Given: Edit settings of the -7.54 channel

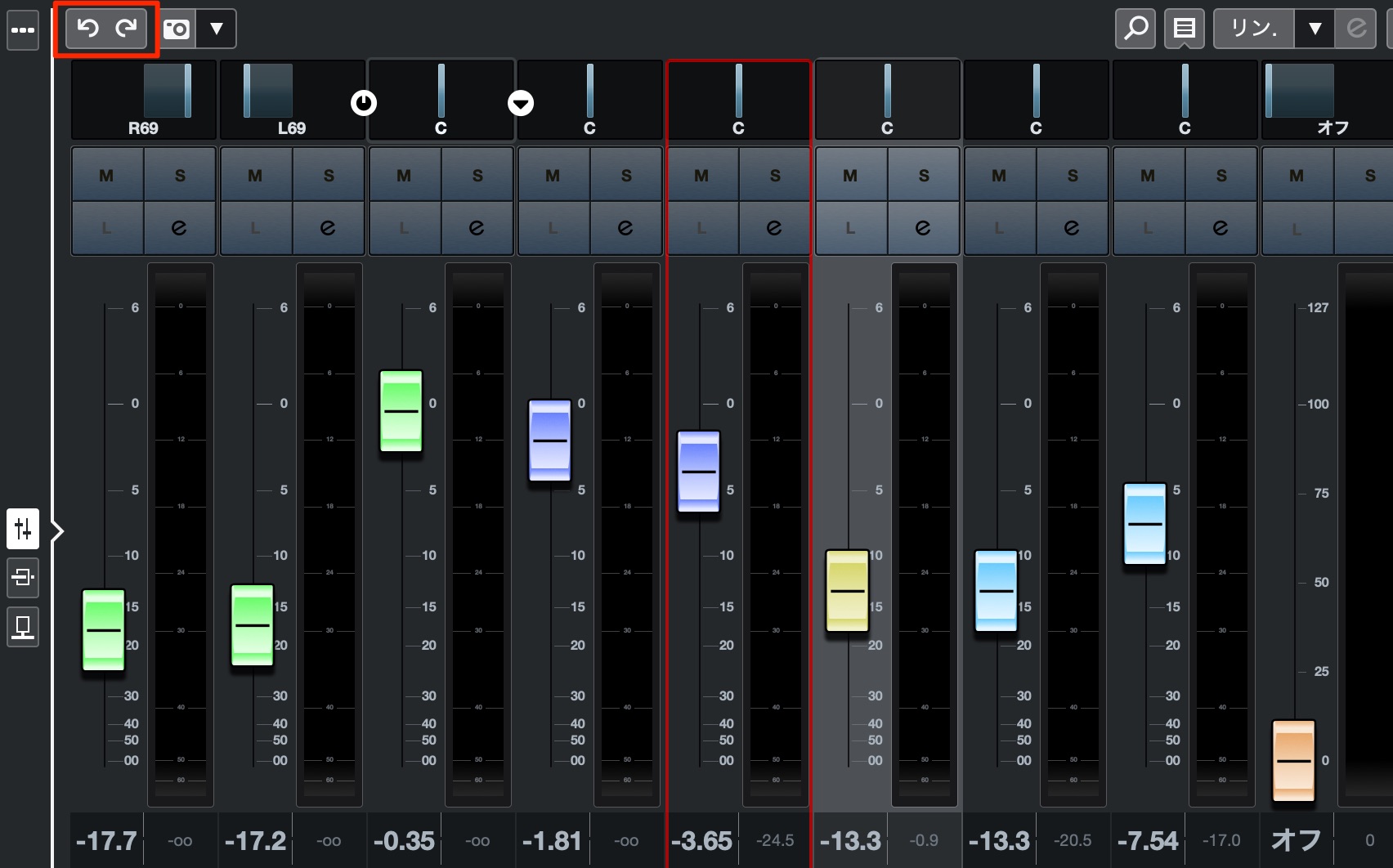Looking at the screenshot, I should 1221,228.
